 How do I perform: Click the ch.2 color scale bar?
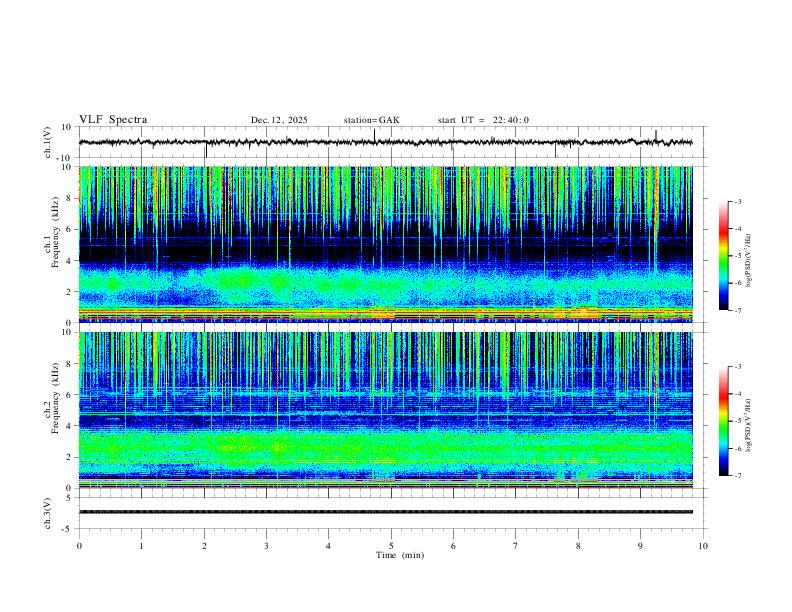click(724, 421)
